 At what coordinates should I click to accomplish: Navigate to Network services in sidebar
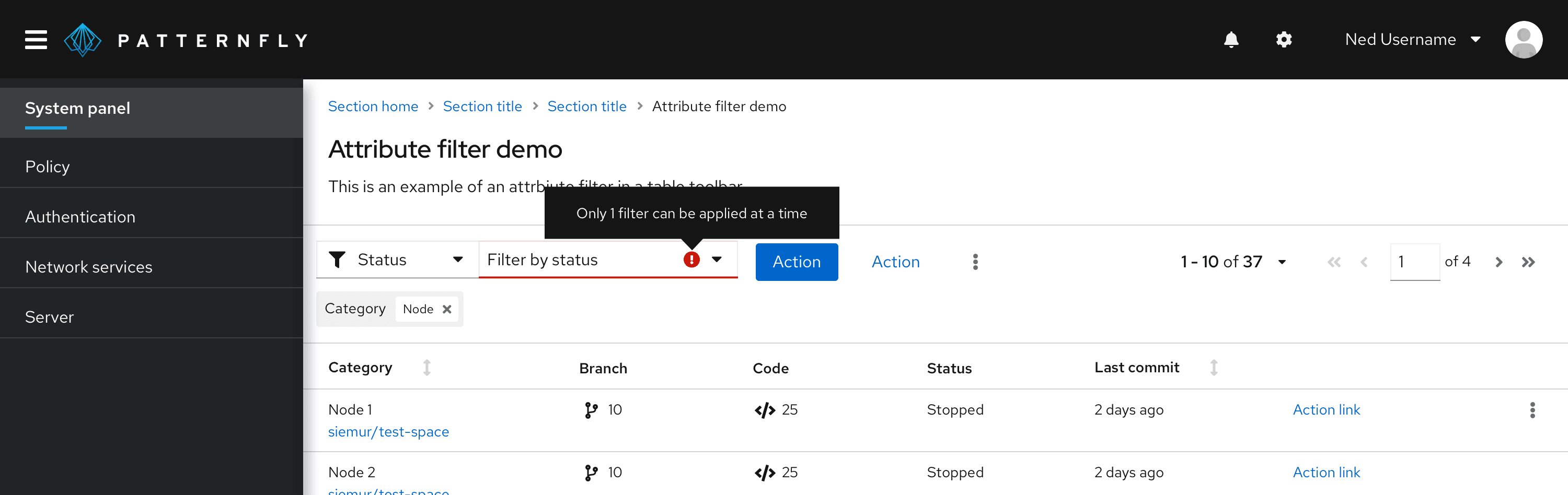[x=89, y=267]
